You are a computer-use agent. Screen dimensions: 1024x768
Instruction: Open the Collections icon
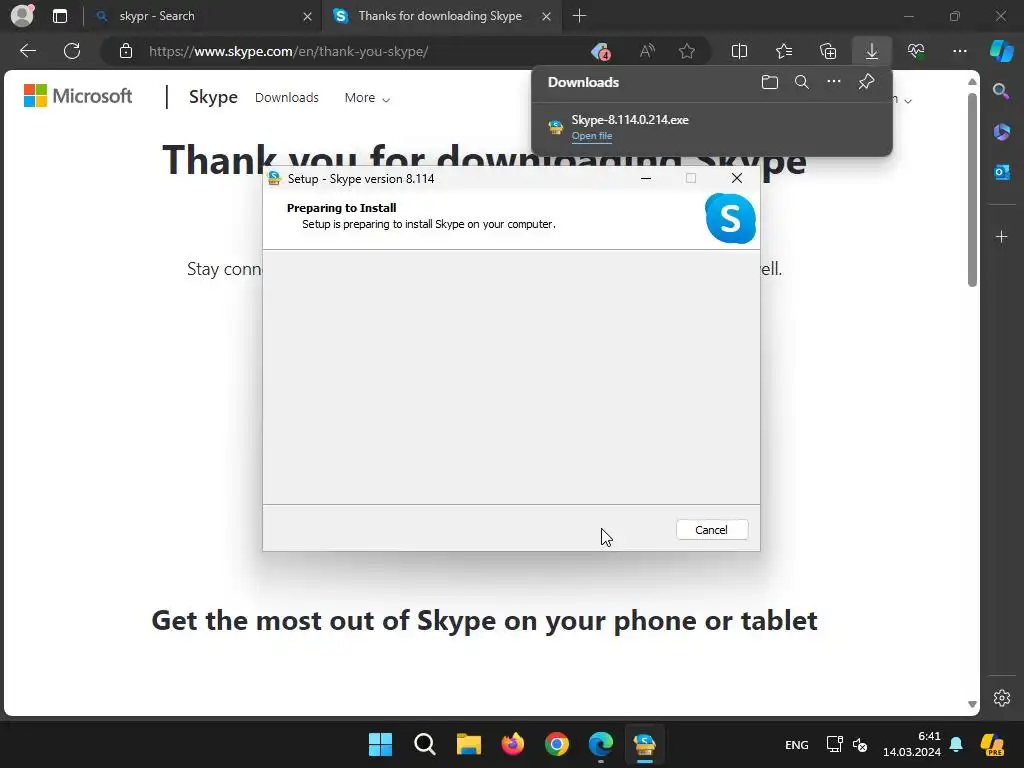point(828,51)
